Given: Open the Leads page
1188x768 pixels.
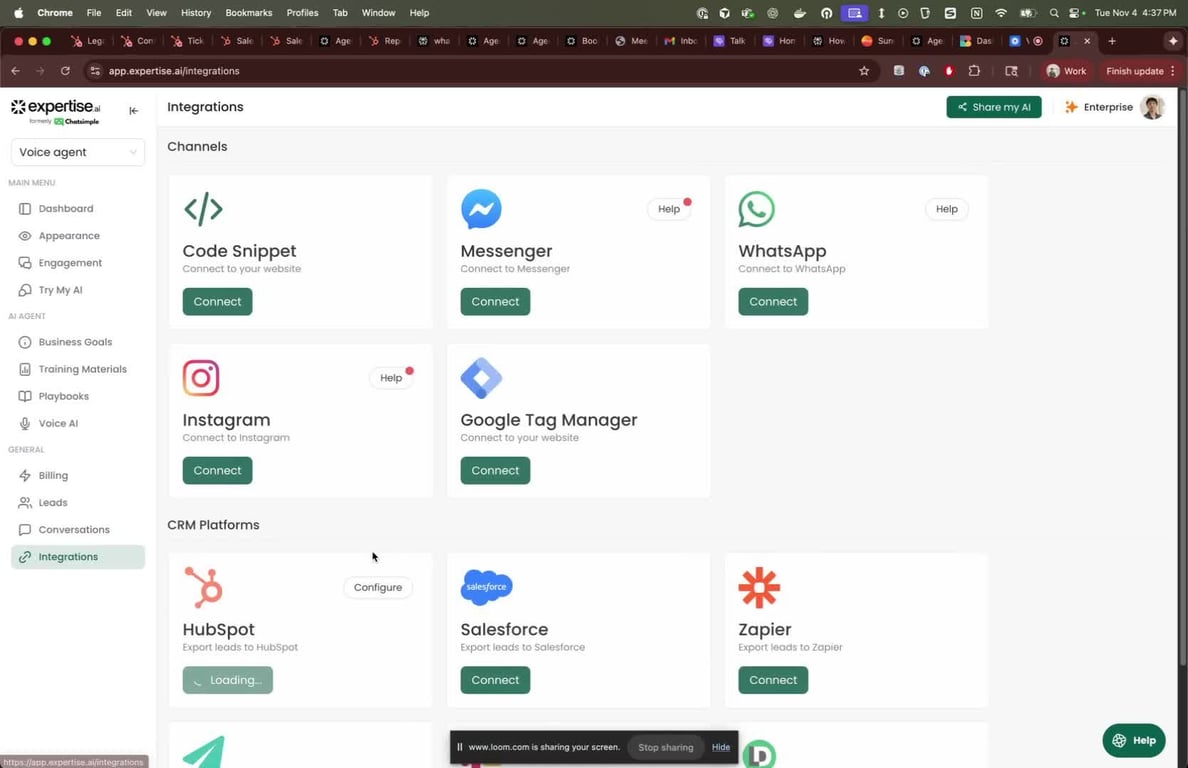Looking at the screenshot, I should [x=52, y=502].
